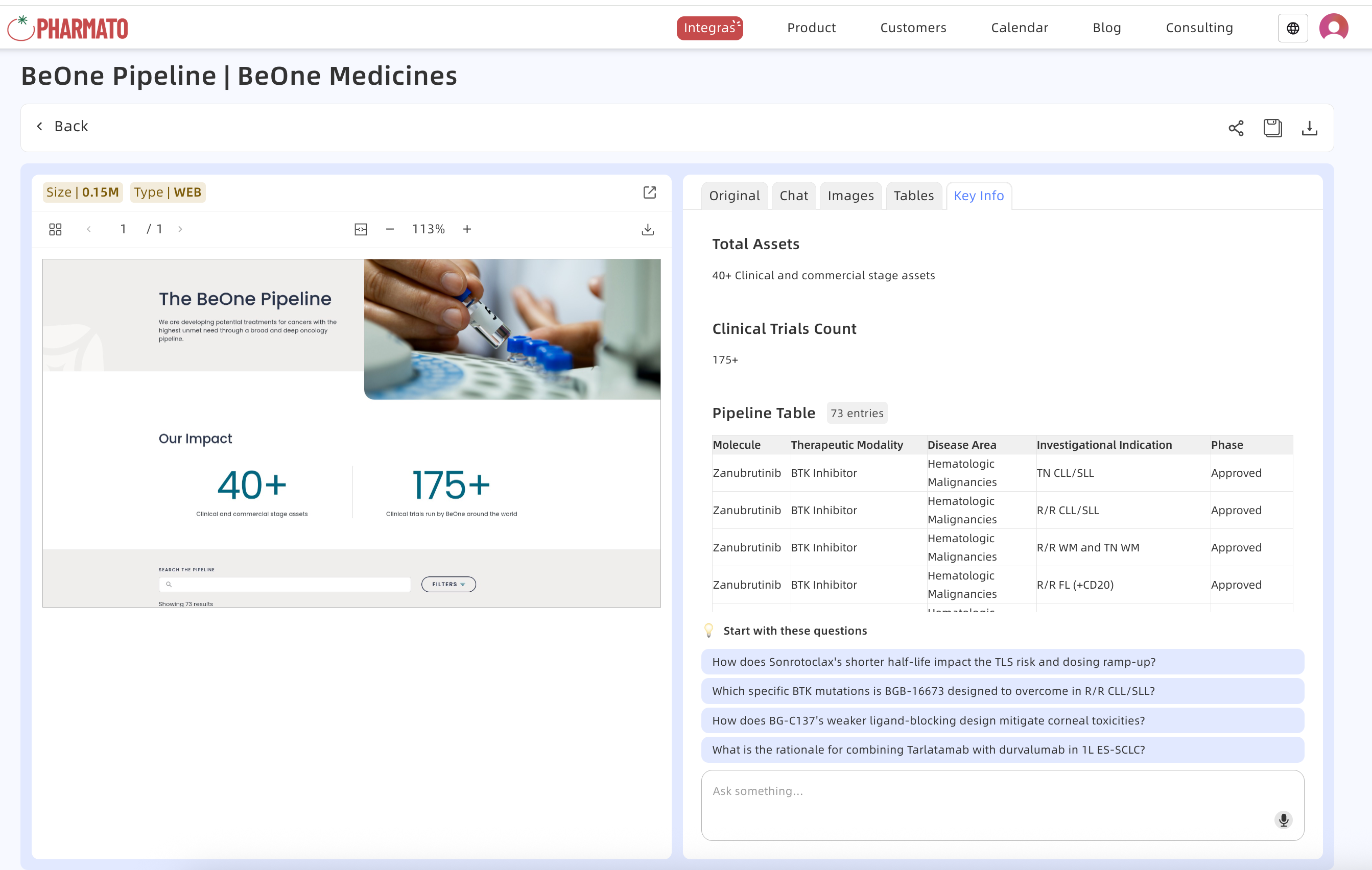Open the user profile avatar menu
The image size is (1372, 870).
[1333, 28]
